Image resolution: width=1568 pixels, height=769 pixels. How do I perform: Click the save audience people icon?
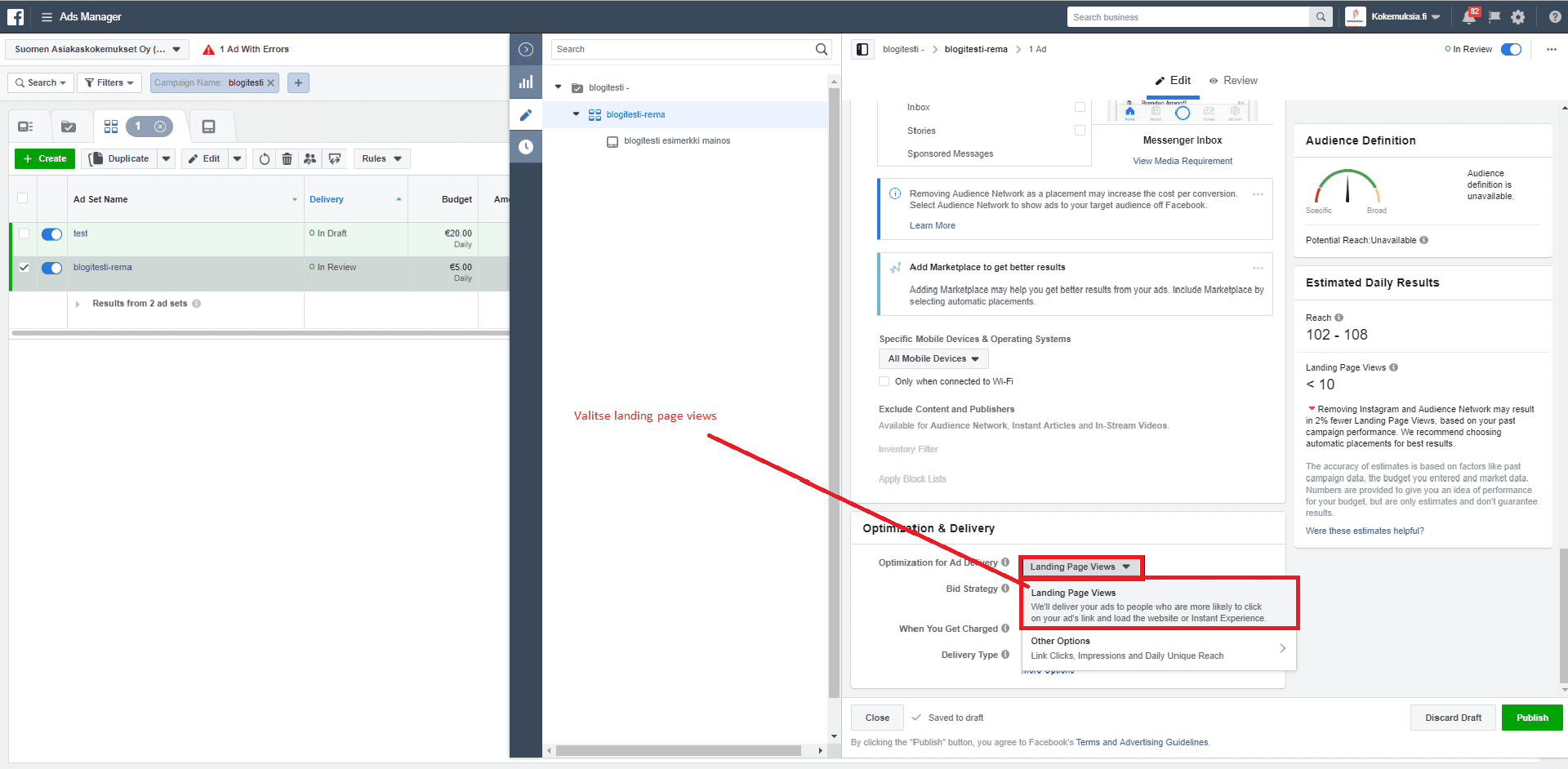click(310, 159)
